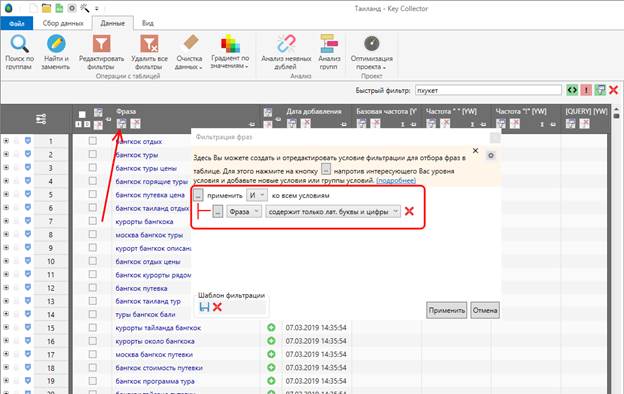Open the Найти и заменить tool
The height and width of the screenshot is (394, 624).
click(56, 52)
